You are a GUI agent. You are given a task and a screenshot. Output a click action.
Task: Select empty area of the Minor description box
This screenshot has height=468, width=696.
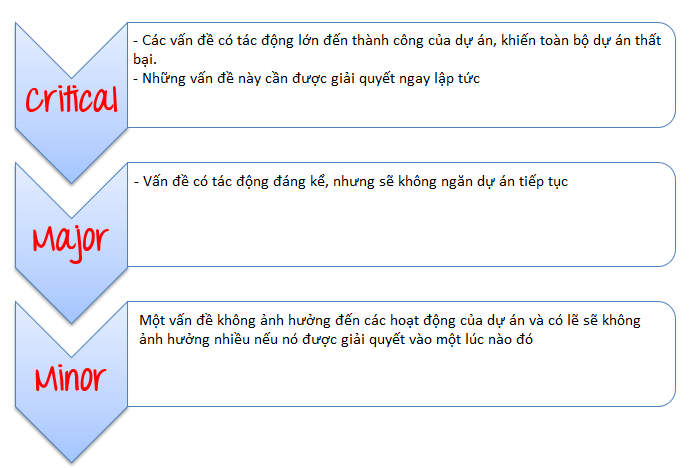pos(399,377)
